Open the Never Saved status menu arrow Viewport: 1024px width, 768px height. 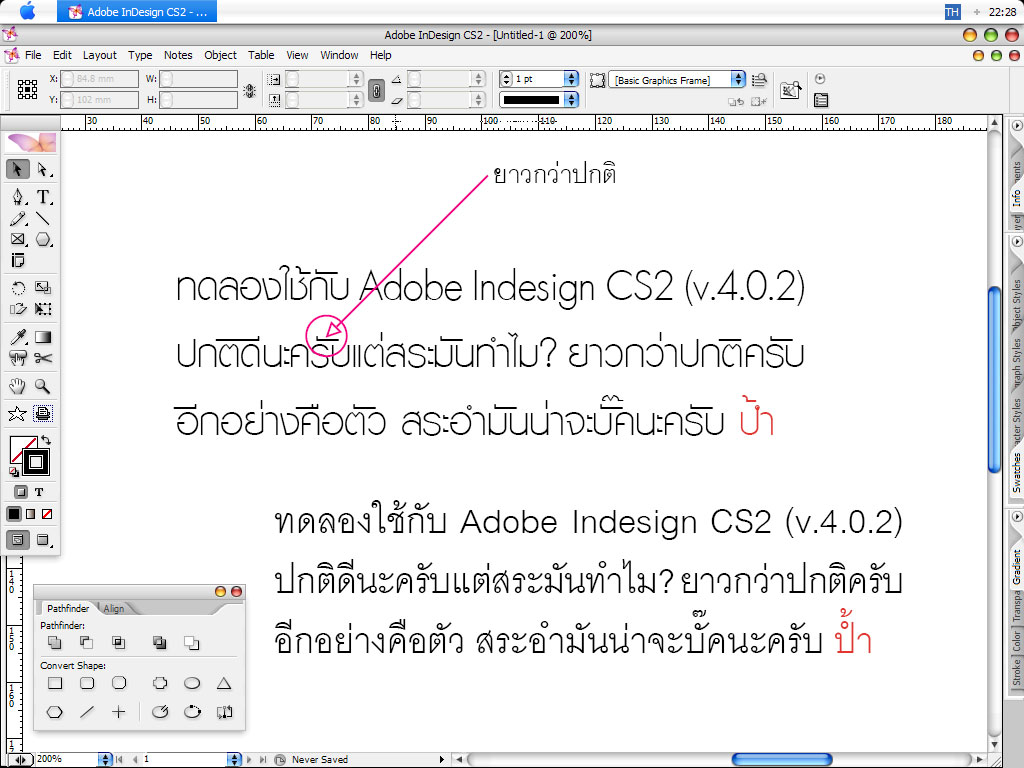click(x=442, y=760)
